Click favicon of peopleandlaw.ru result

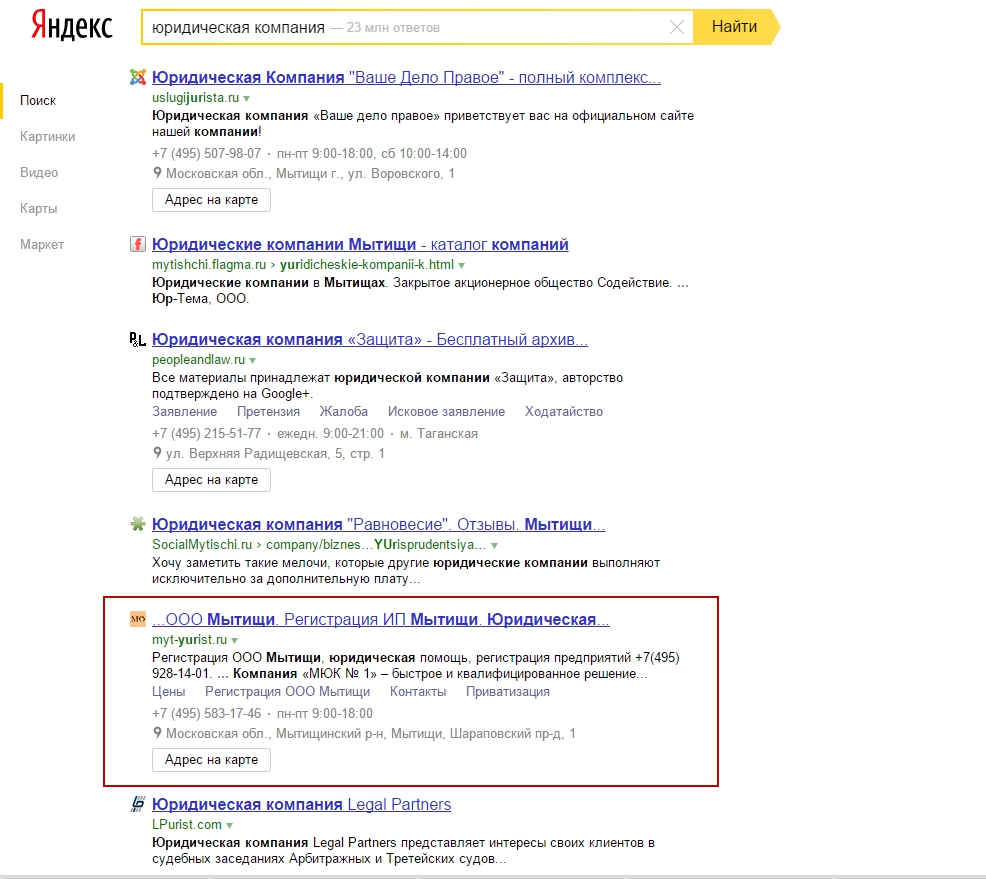point(138,340)
